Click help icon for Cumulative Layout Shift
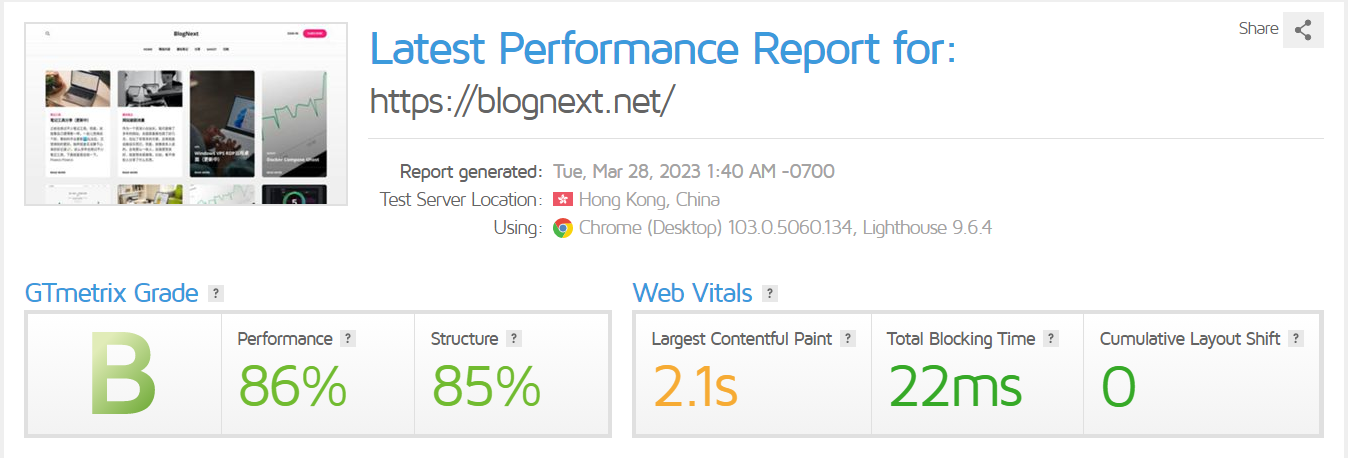 click(1296, 339)
